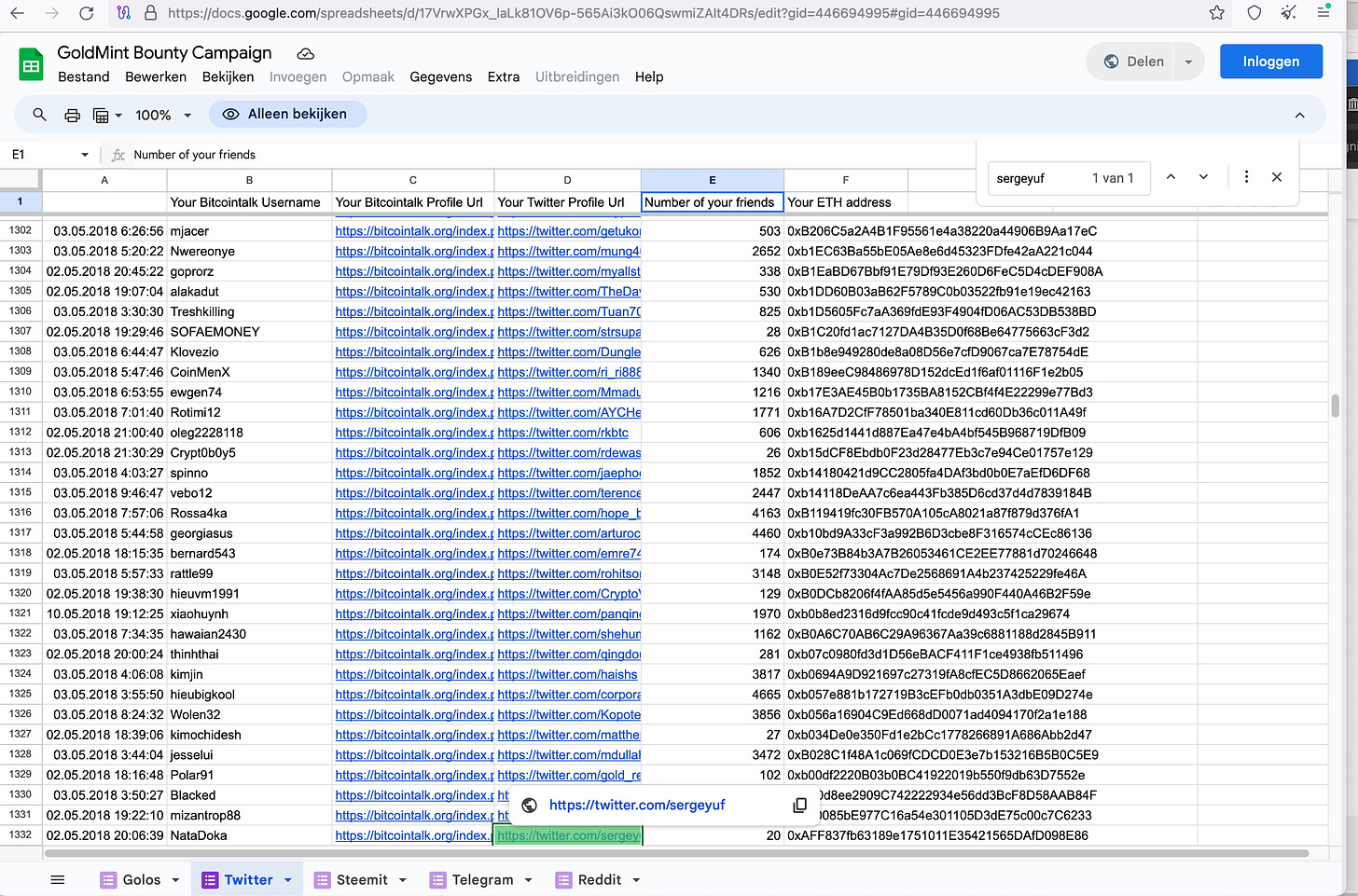Open the Bewerken menu
The image size is (1358, 896).
[156, 77]
